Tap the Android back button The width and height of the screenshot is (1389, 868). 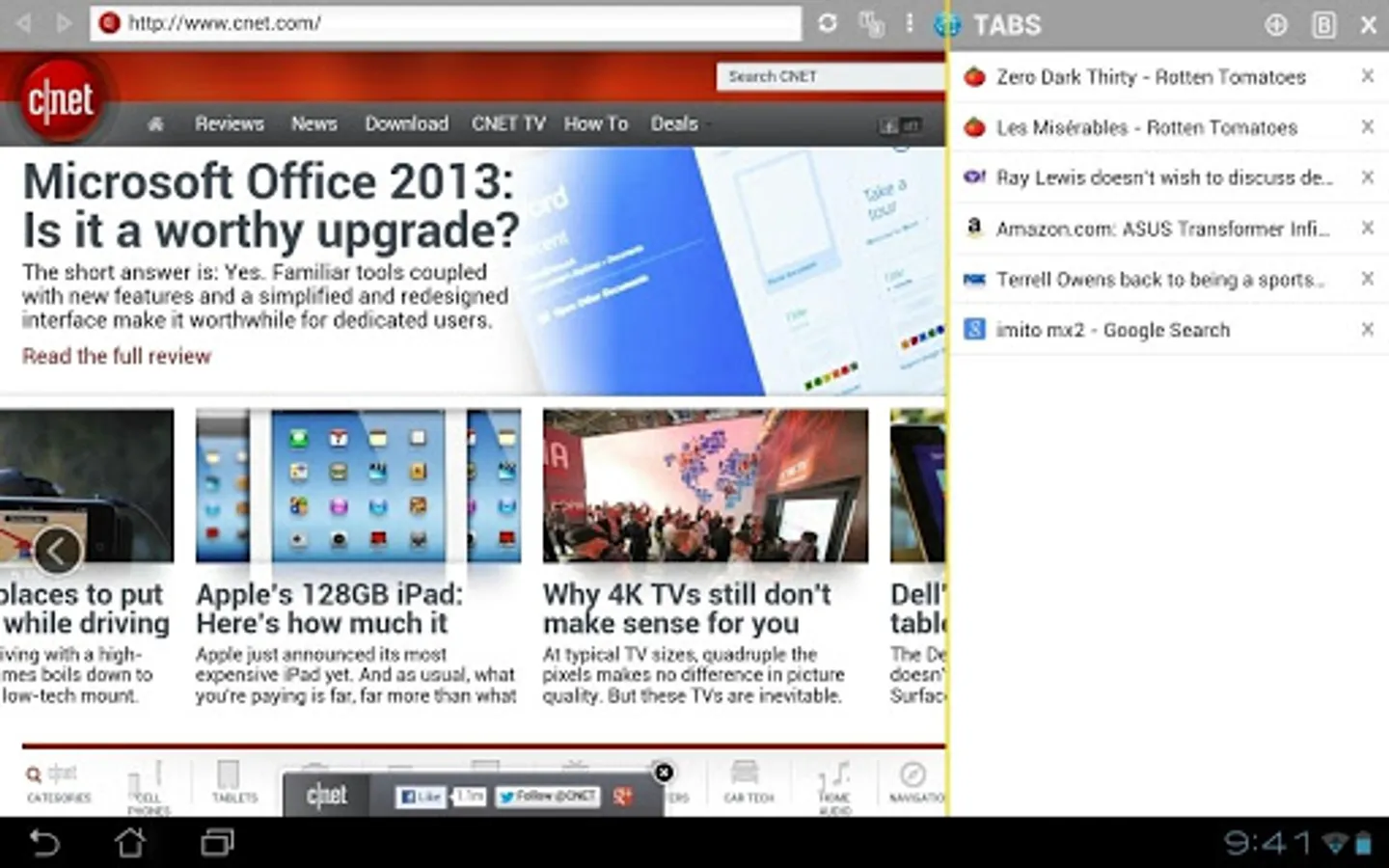click(44, 843)
